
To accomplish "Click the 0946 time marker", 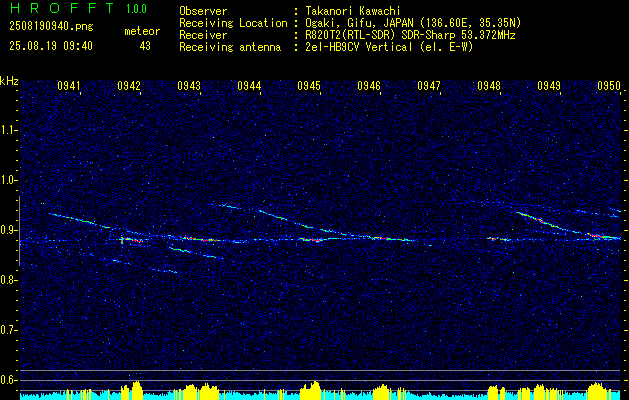I will [369, 86].
